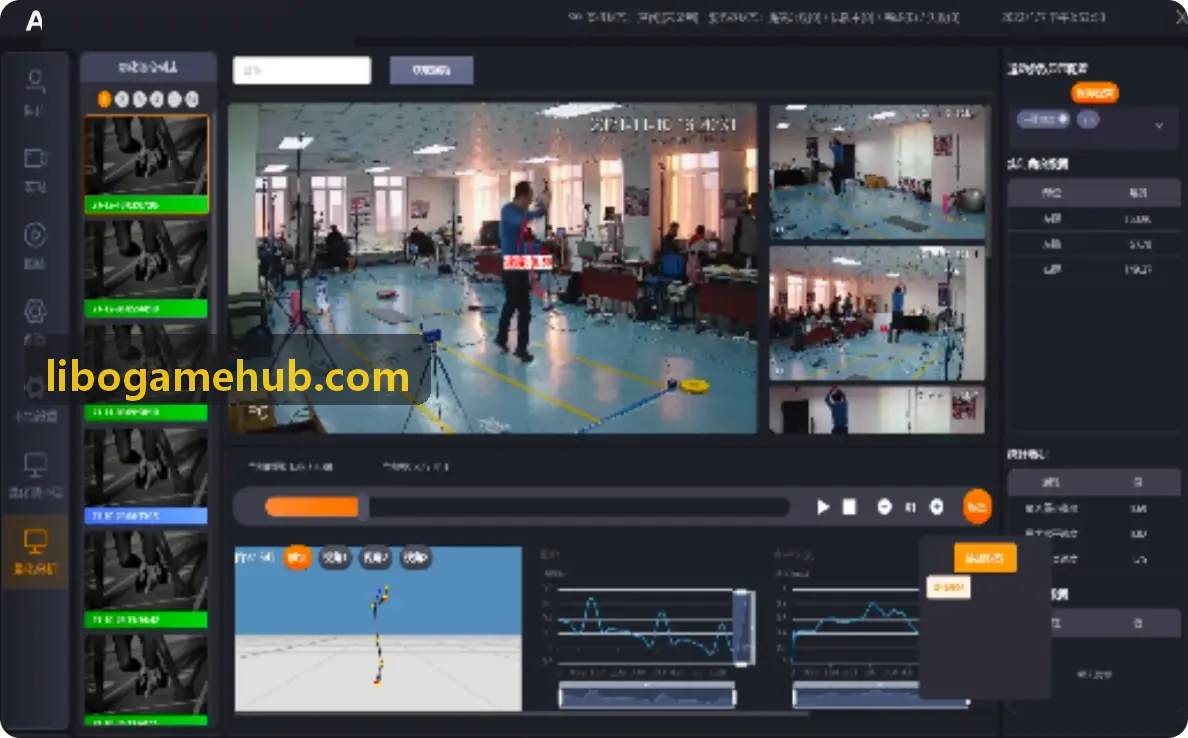Screen dimensions: 1188x738
Task: Click the gray button beside the search field
Action: coord(432,70)
